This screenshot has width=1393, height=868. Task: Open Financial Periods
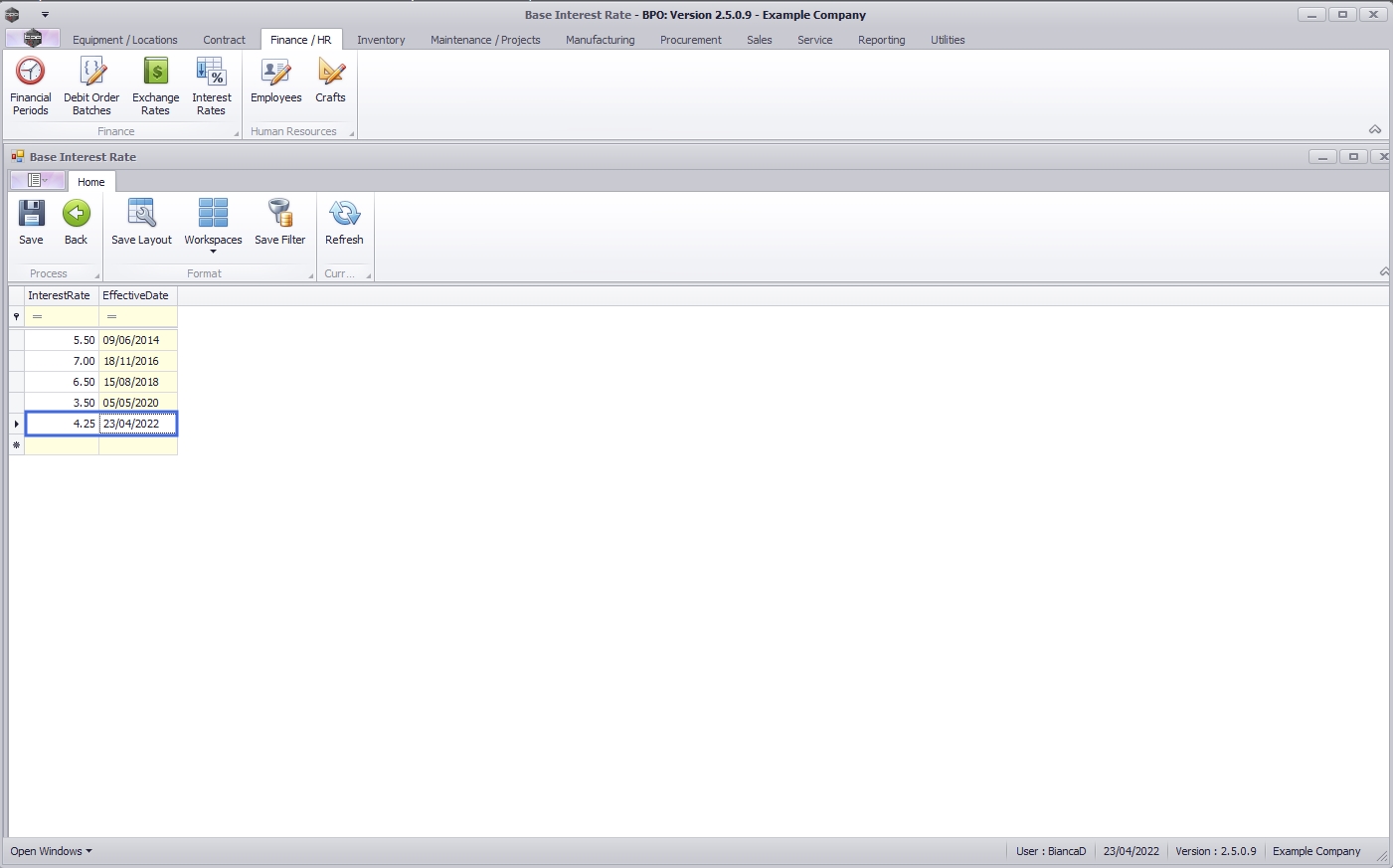coord(31,87)
